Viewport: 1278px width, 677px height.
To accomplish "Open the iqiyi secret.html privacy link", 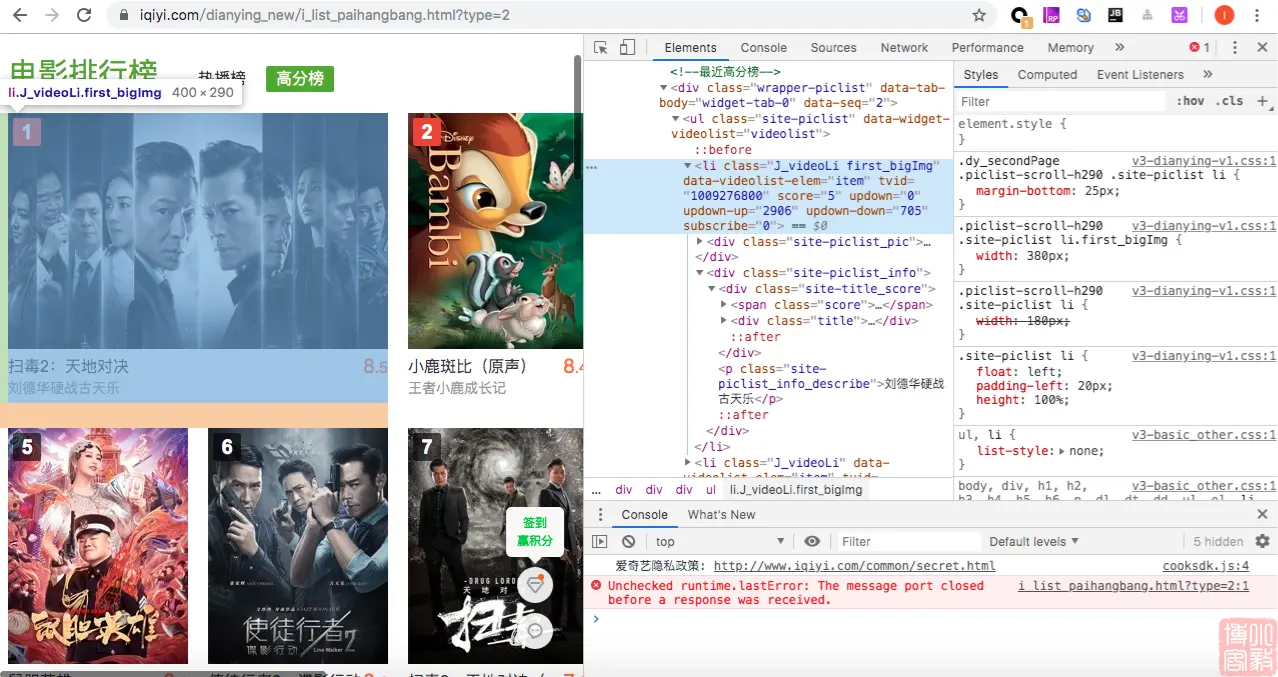I will coord(854,566).
